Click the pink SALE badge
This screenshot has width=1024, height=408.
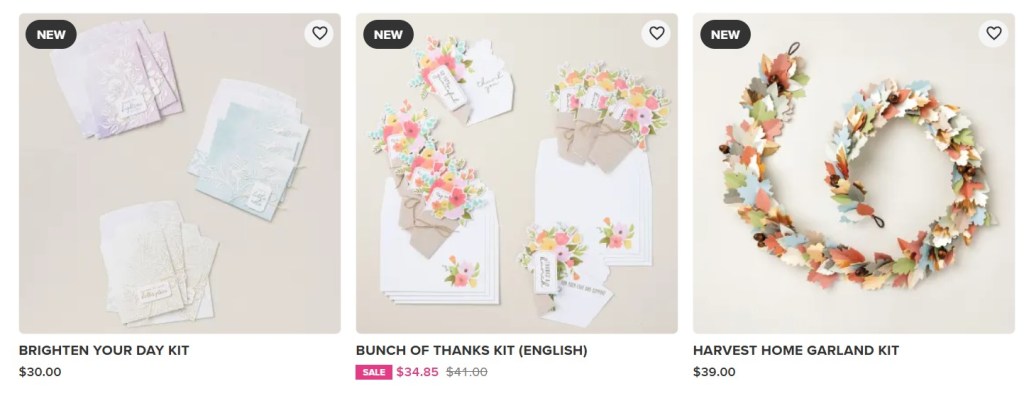[374, 373]
